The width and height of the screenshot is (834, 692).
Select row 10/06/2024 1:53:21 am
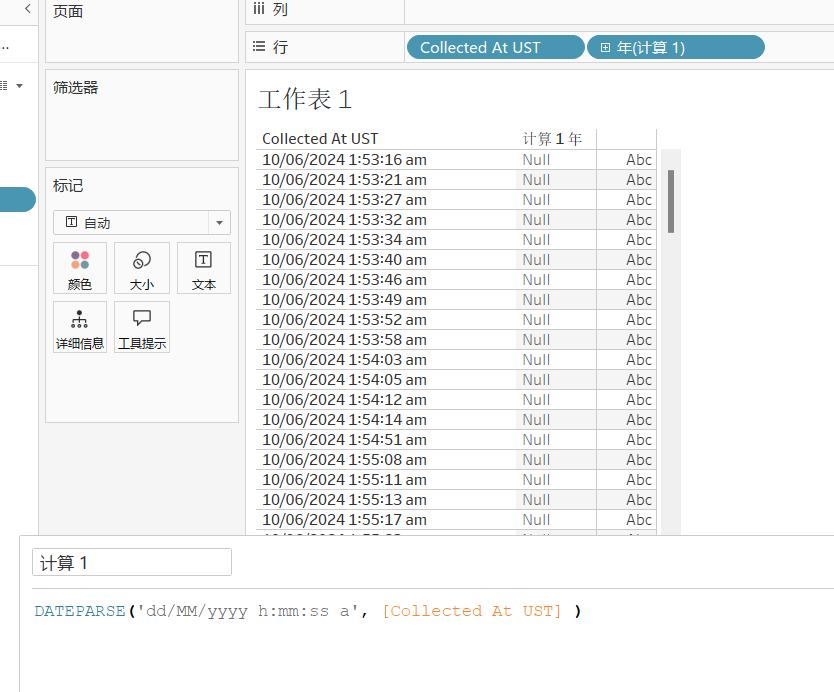point(345,180)
